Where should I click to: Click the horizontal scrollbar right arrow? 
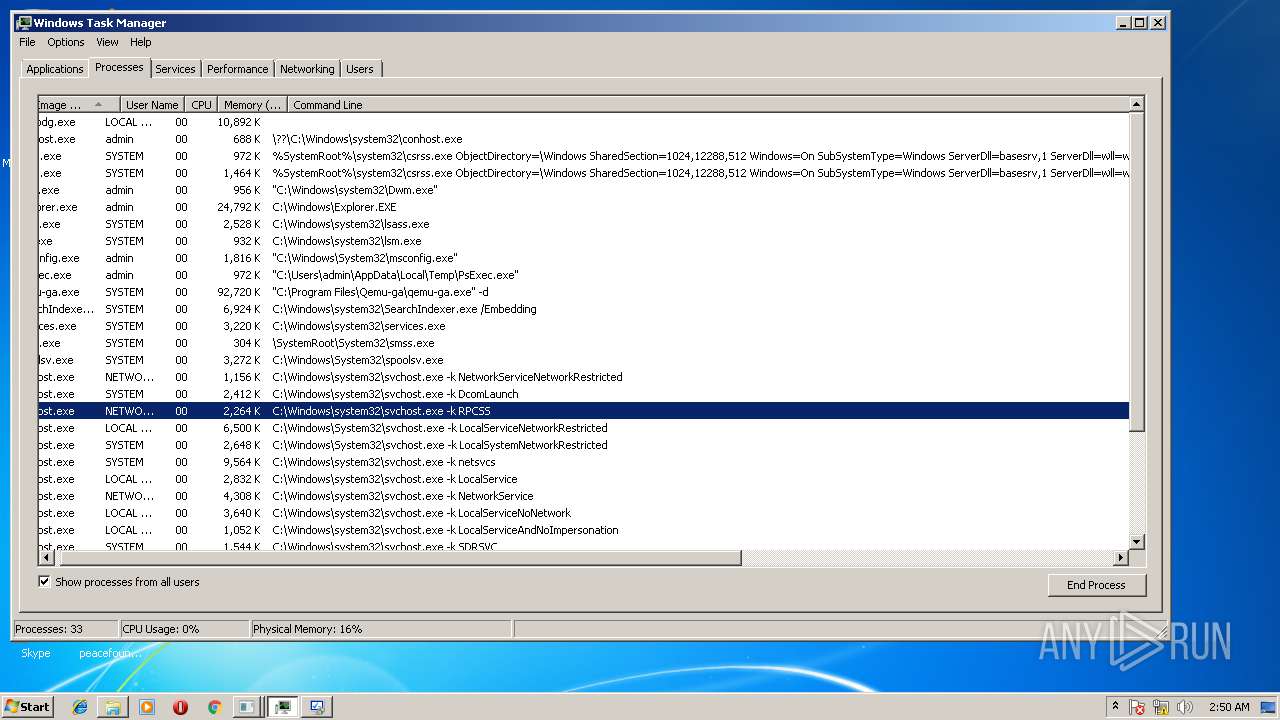click(x=1120, y=558)
